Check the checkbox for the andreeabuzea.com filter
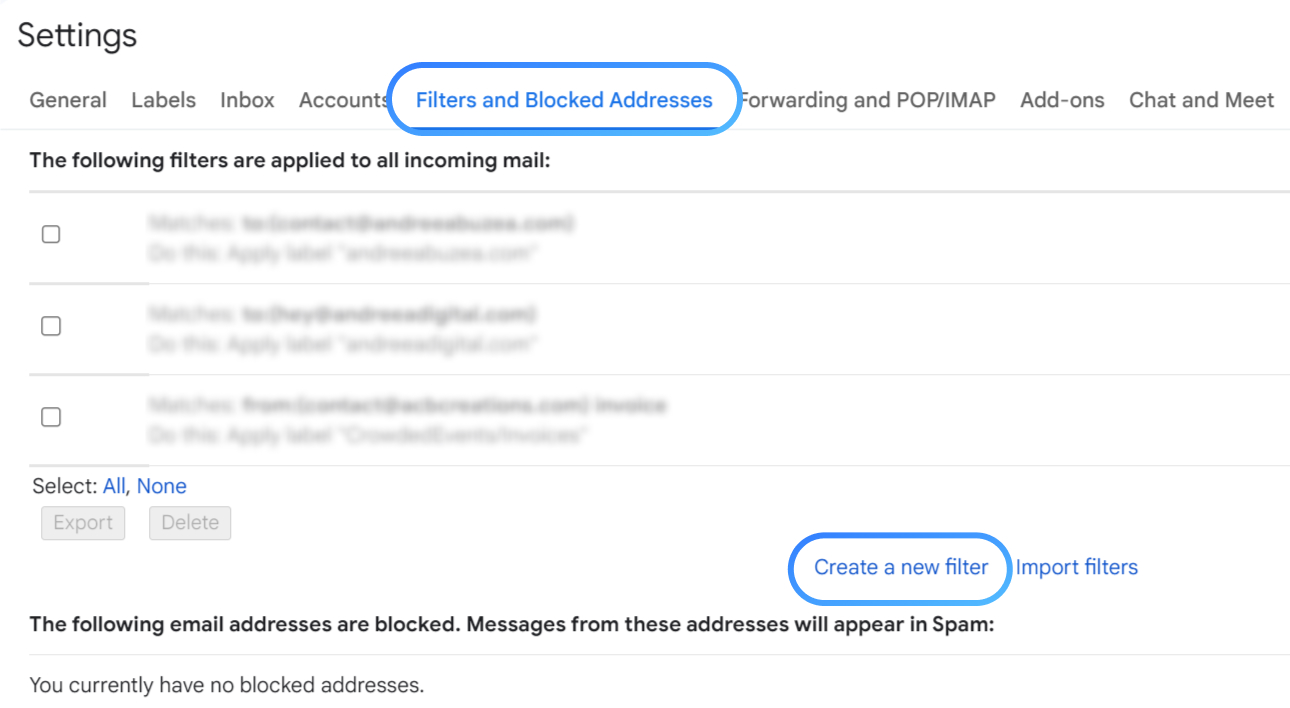The height and width of the screenshot is (708, 1290). coord(51,233)
